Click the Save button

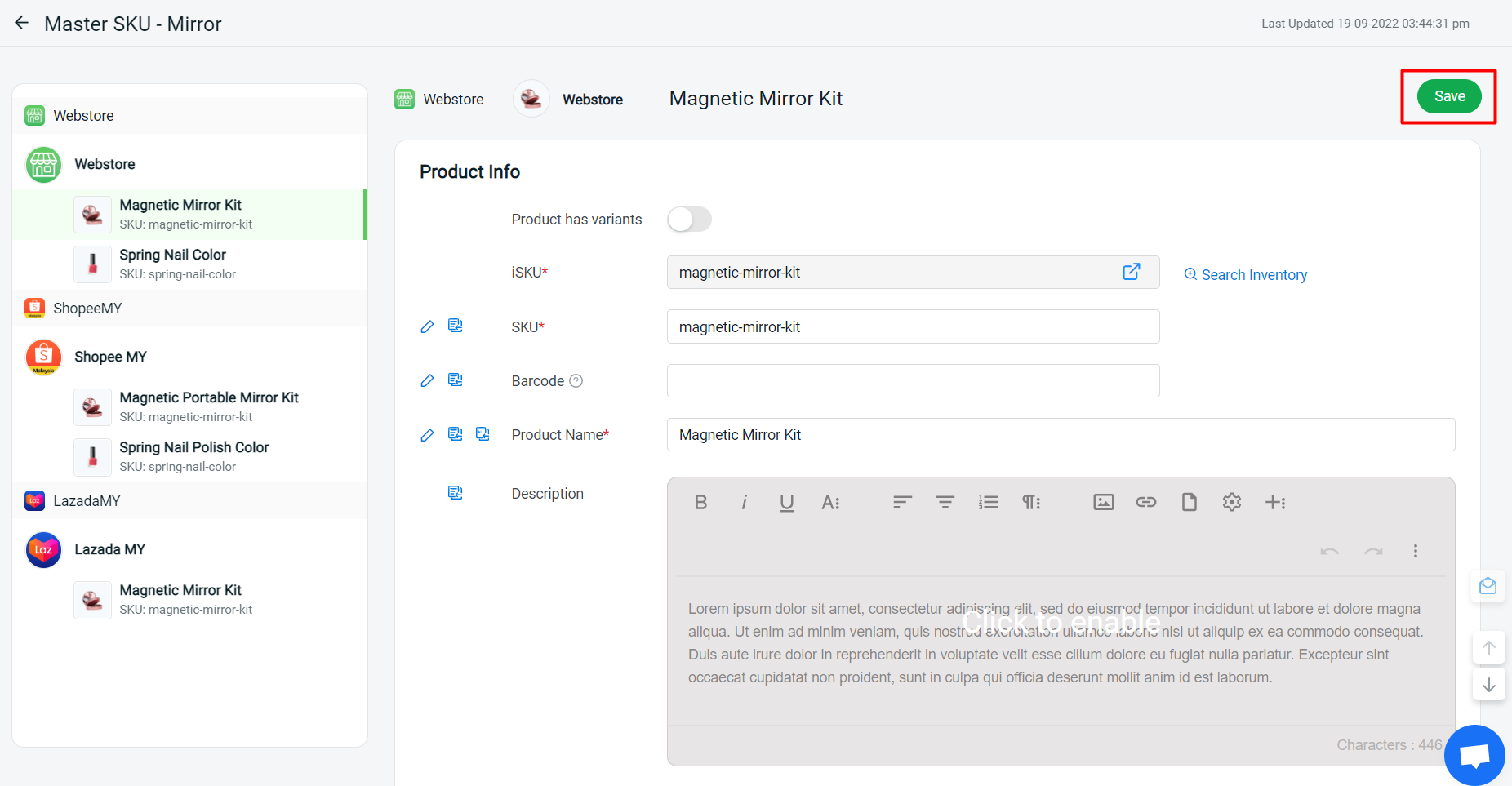click(1450, 95)
